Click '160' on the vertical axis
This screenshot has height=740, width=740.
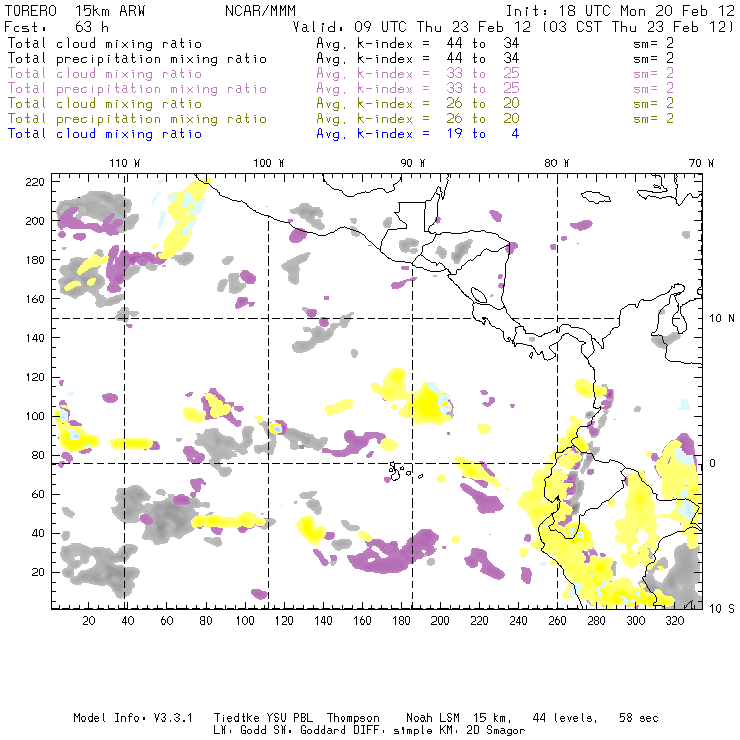(35, 299)
